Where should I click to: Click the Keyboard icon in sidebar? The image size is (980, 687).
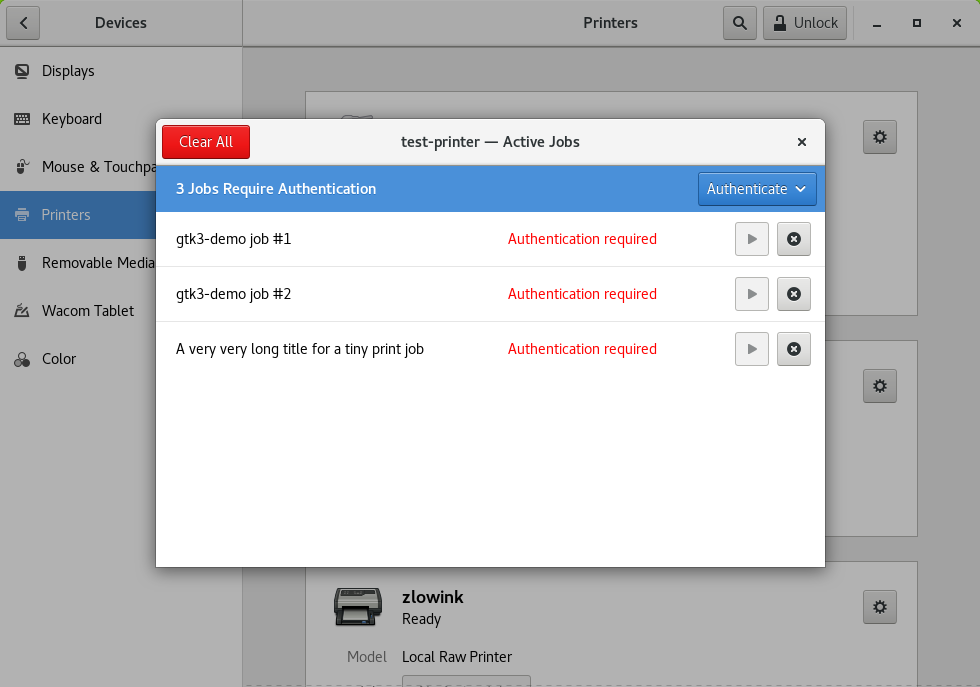pyautogui.click(x=22, y=119)
